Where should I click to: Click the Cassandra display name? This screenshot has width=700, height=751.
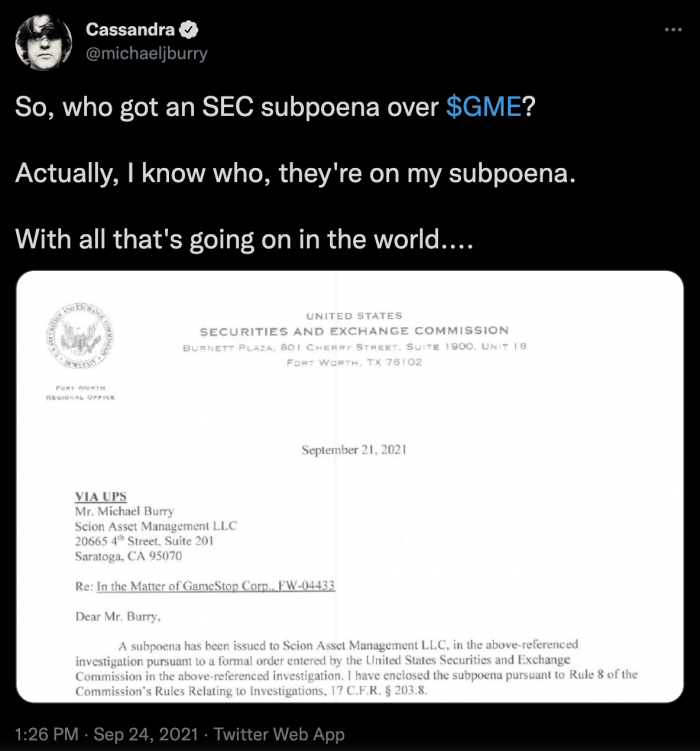pyautogui.click(x=128, y=30)
